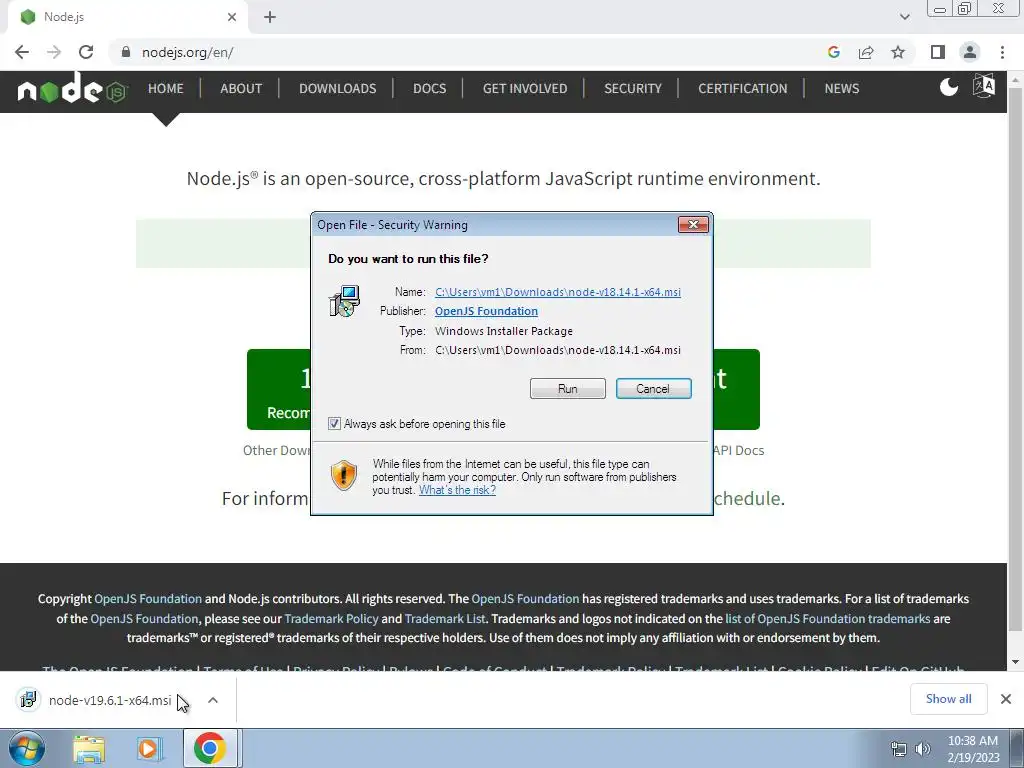
Task: Open the CERTIFICATION nav item
Action: click(743, 88)
